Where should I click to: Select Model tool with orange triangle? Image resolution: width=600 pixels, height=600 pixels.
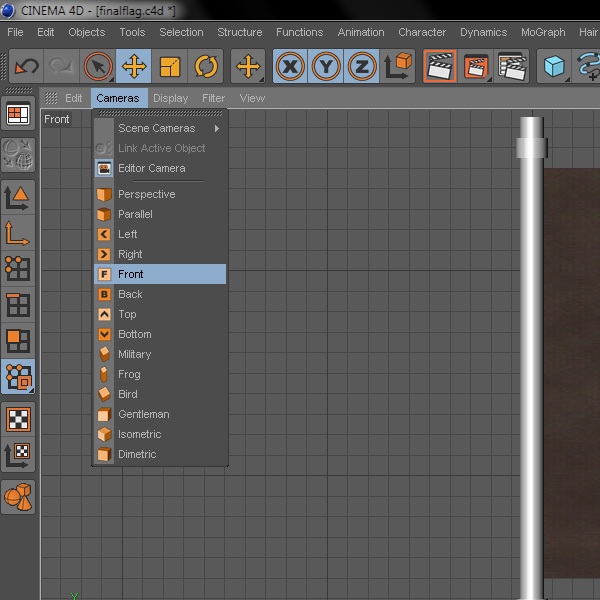click(x=18, y=197)
